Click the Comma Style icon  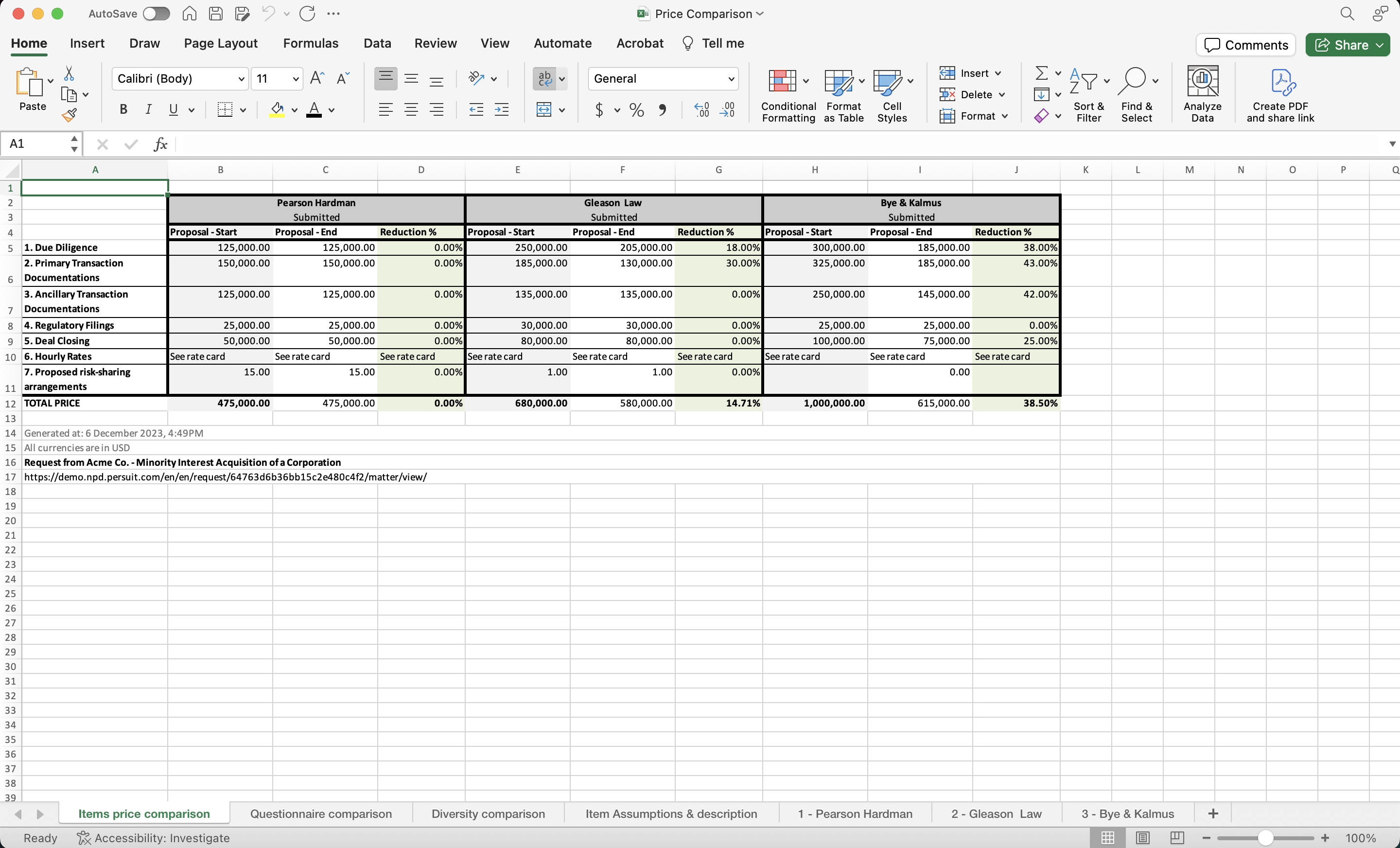pyautogui.click(x=663, y=110)
